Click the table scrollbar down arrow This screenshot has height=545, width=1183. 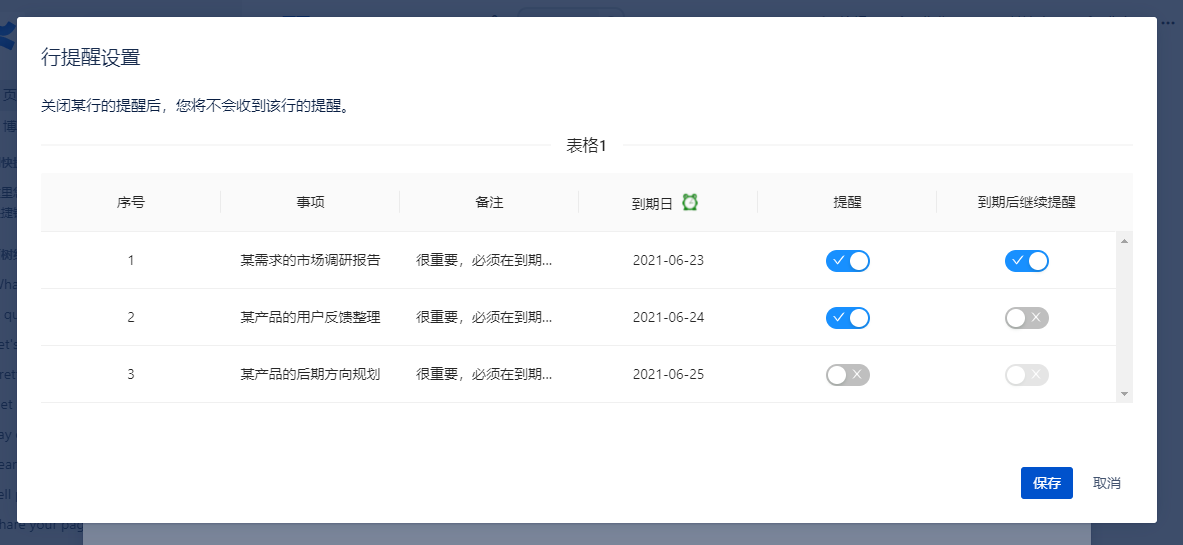1124,394
